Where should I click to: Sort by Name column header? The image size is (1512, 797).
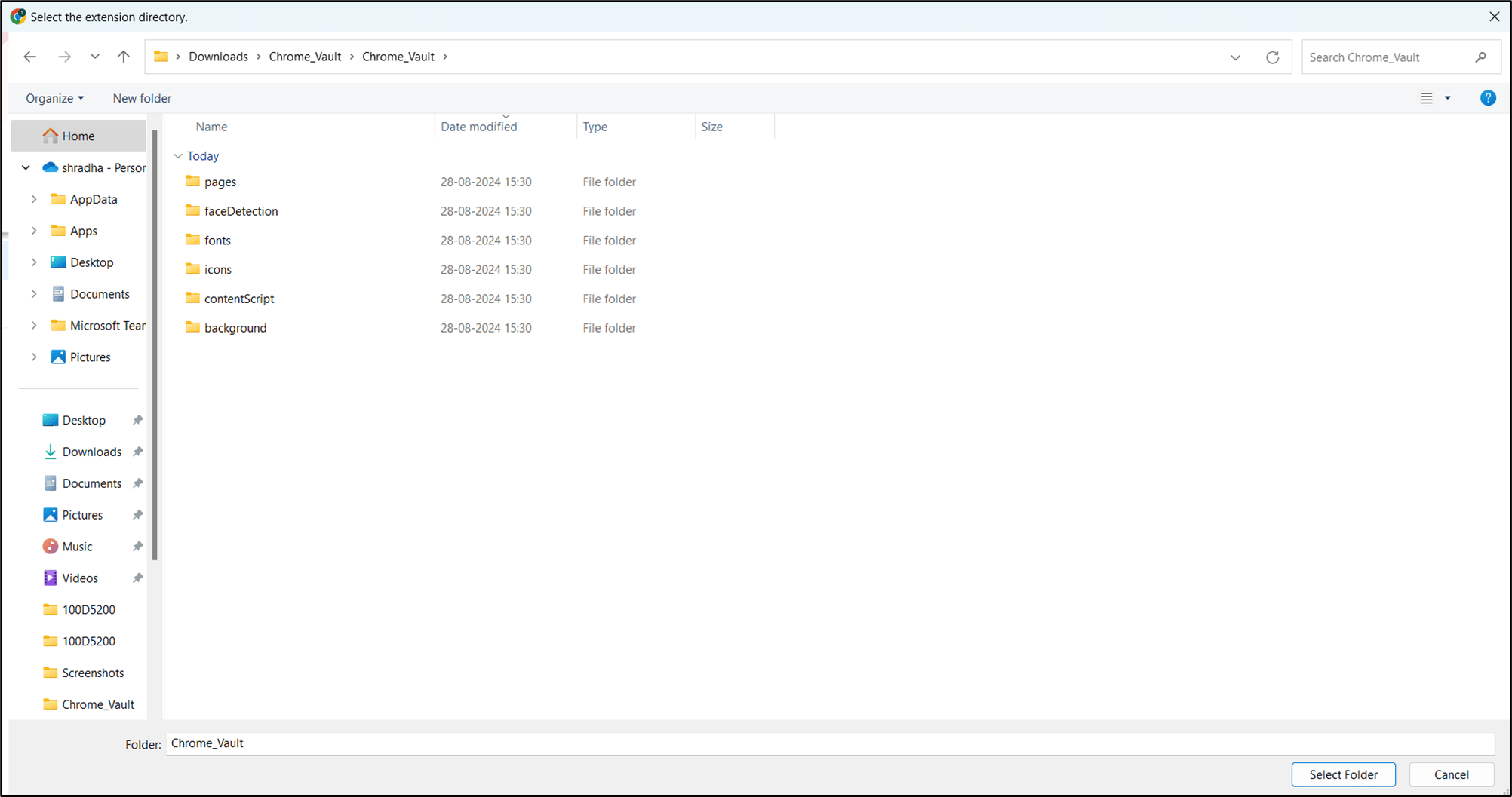(211, 127)
